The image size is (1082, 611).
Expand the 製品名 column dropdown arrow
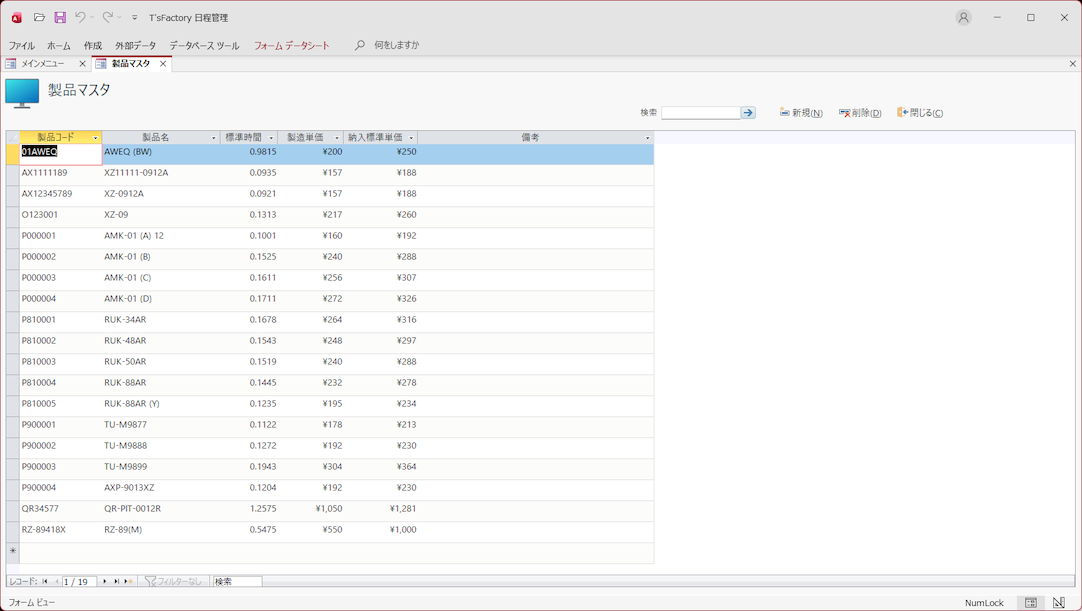pyautogui.click(x=213, y=138)
